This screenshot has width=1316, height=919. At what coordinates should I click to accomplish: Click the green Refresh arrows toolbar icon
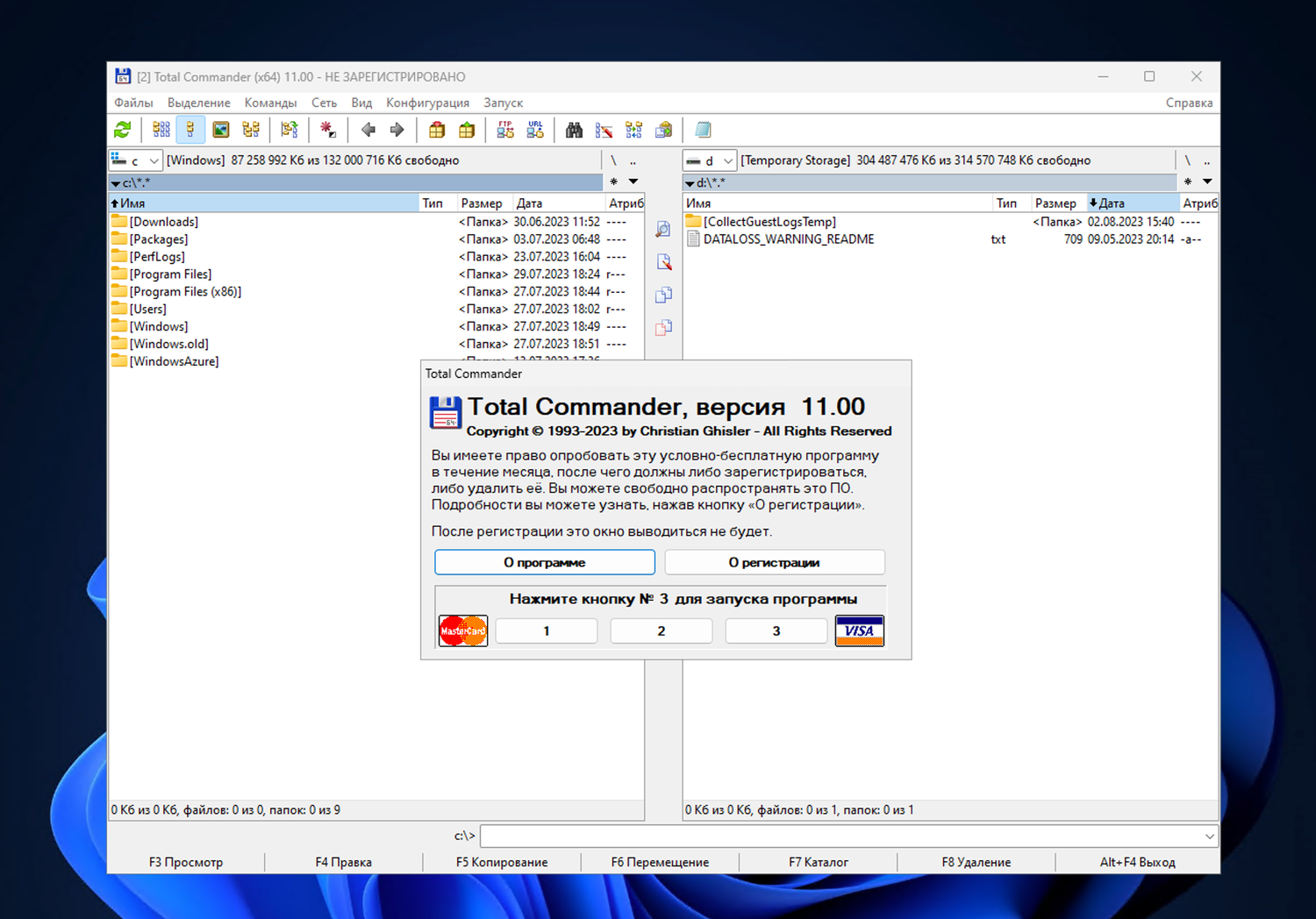pyautogui.click(x=123, y=130)
